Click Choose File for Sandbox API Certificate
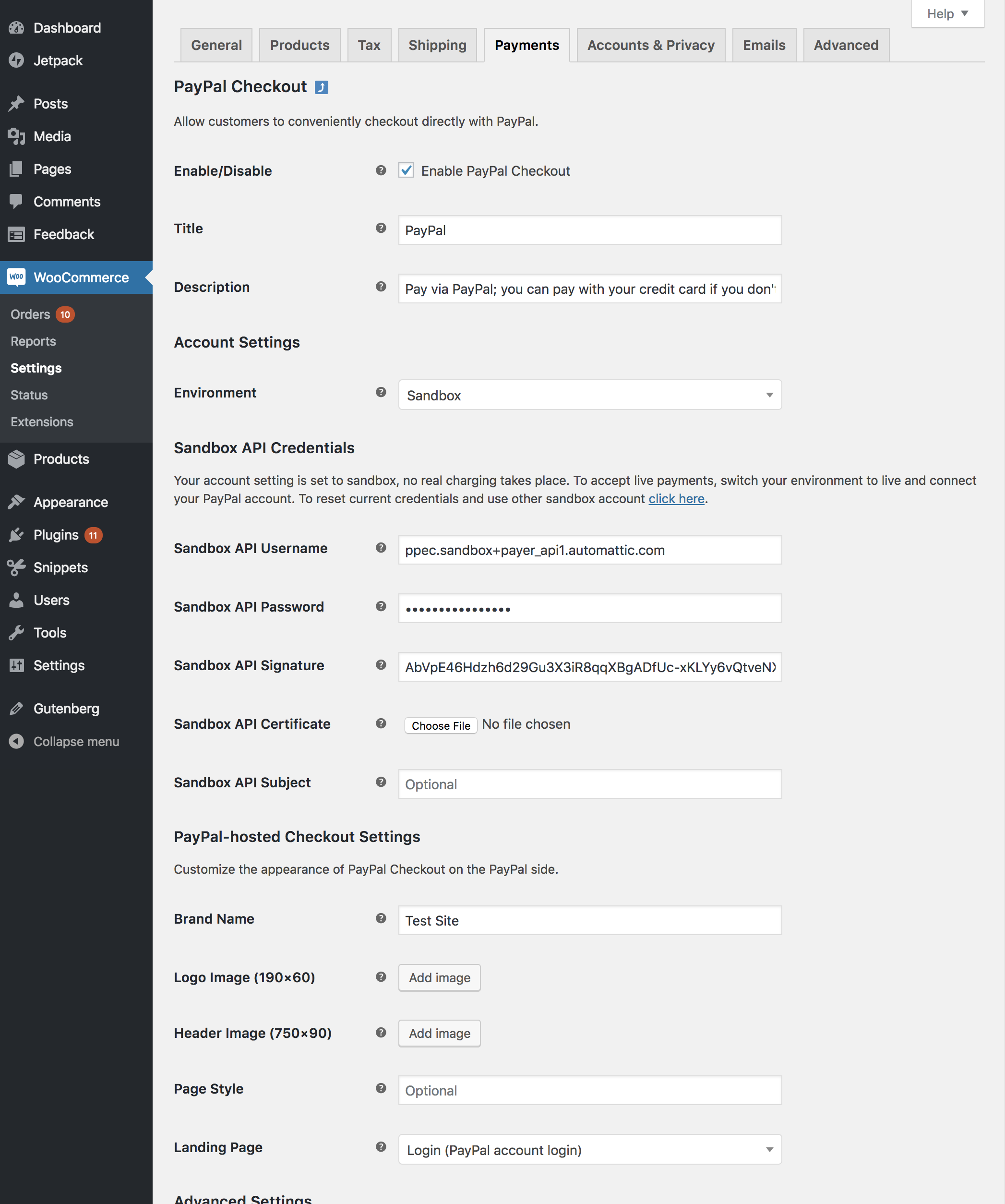The height and width of the screenshot is (1204, 1005). tap(441, 725)
